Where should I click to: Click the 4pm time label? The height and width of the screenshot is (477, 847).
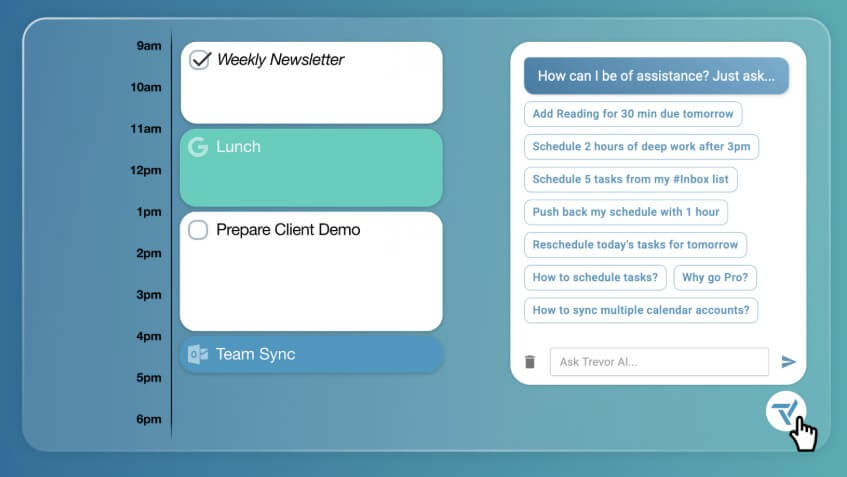pos(149,336)
